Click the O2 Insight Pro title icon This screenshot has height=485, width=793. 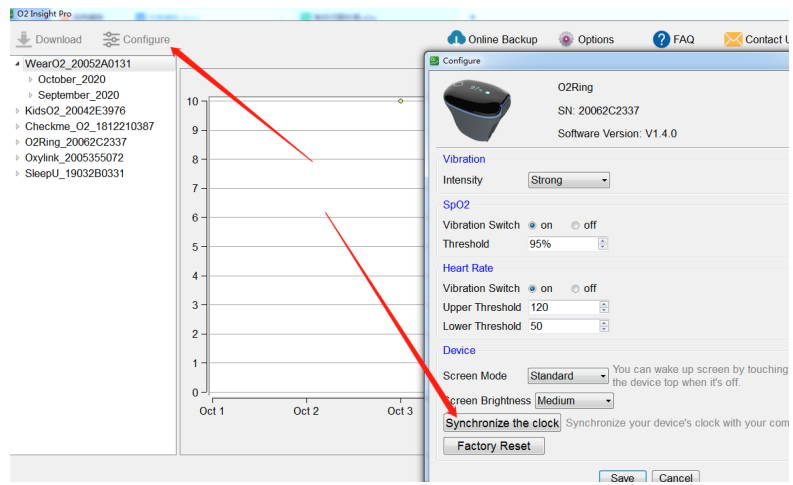pos(13,14)
